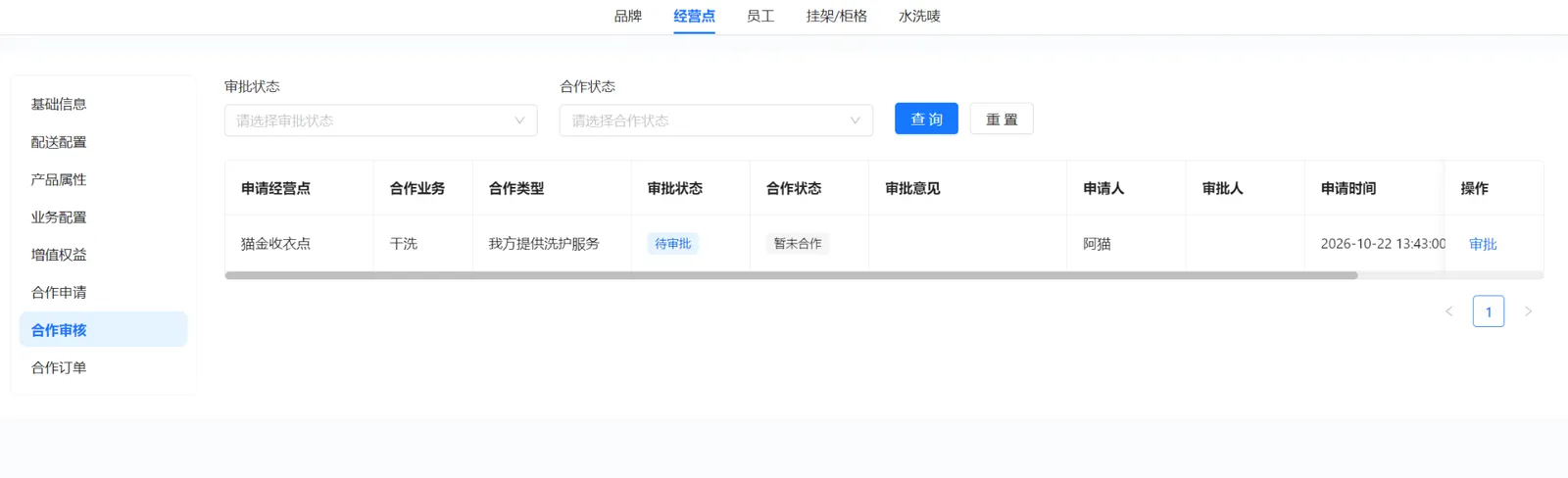Open the 挂架/柜格 tab

point(836,17)
